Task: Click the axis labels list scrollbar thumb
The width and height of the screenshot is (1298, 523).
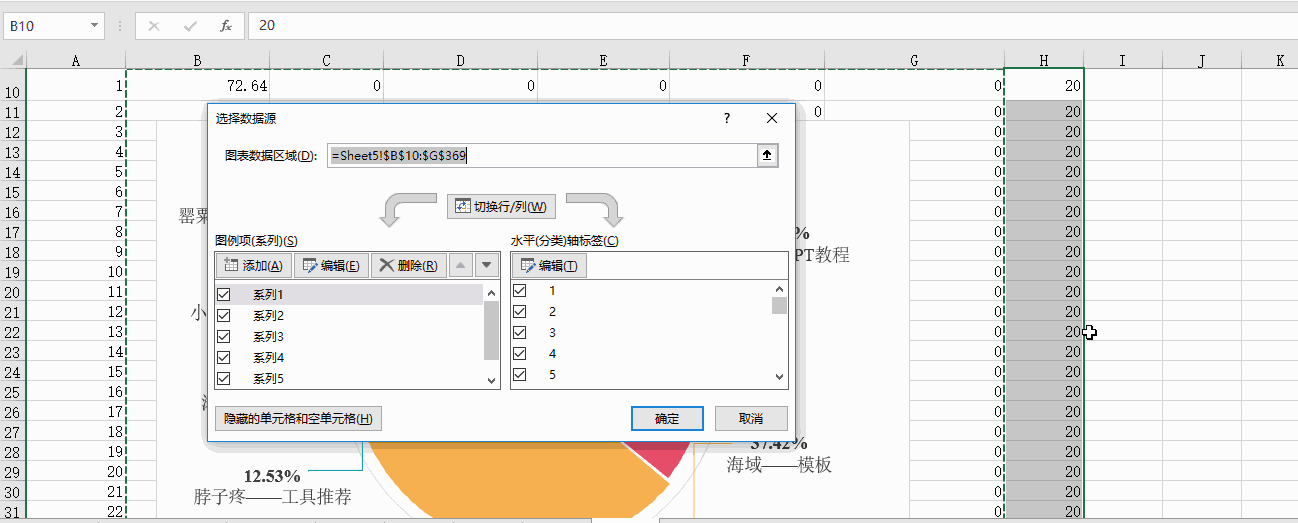Action: (779, 306)
